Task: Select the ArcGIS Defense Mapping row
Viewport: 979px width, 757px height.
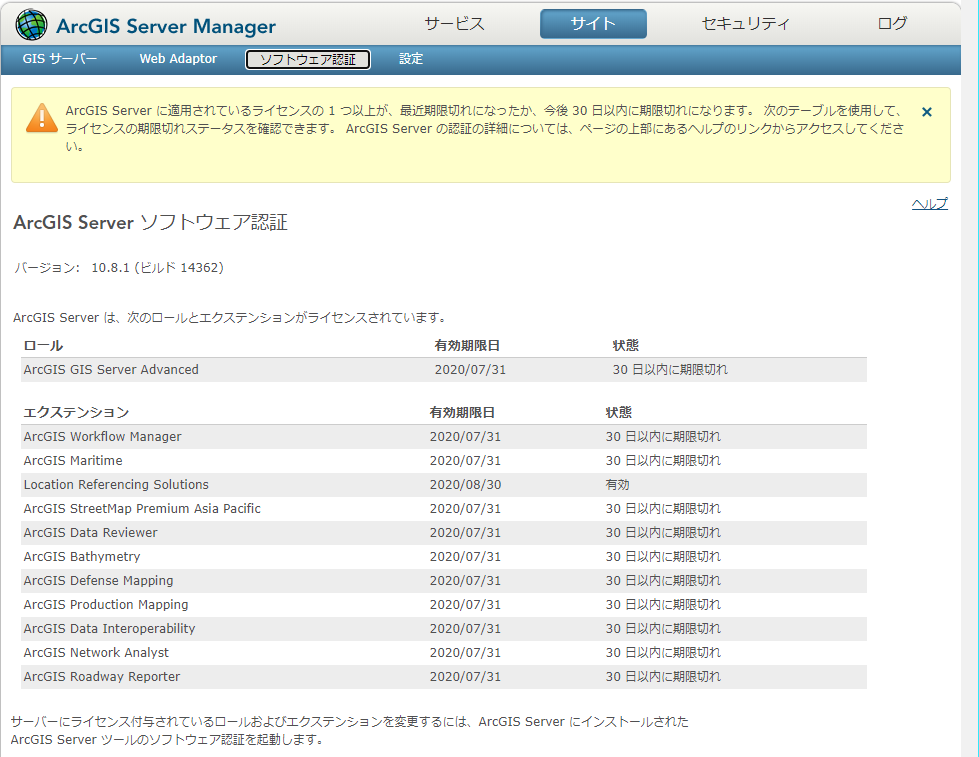Action: 444,581
